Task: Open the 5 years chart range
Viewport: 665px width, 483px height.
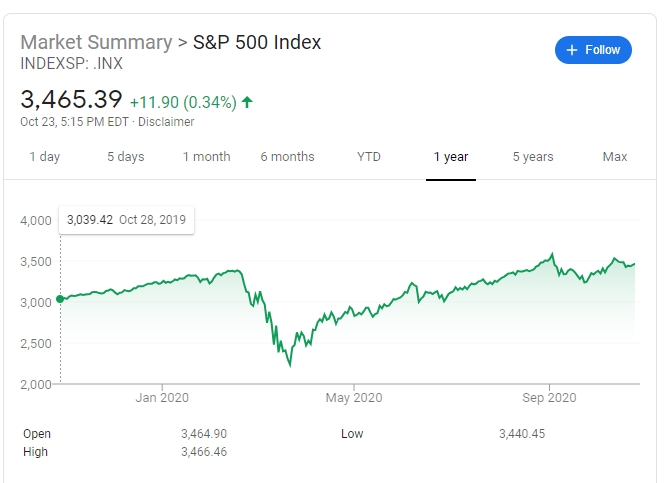Action: pyautogui.click(x=533, y=157)
